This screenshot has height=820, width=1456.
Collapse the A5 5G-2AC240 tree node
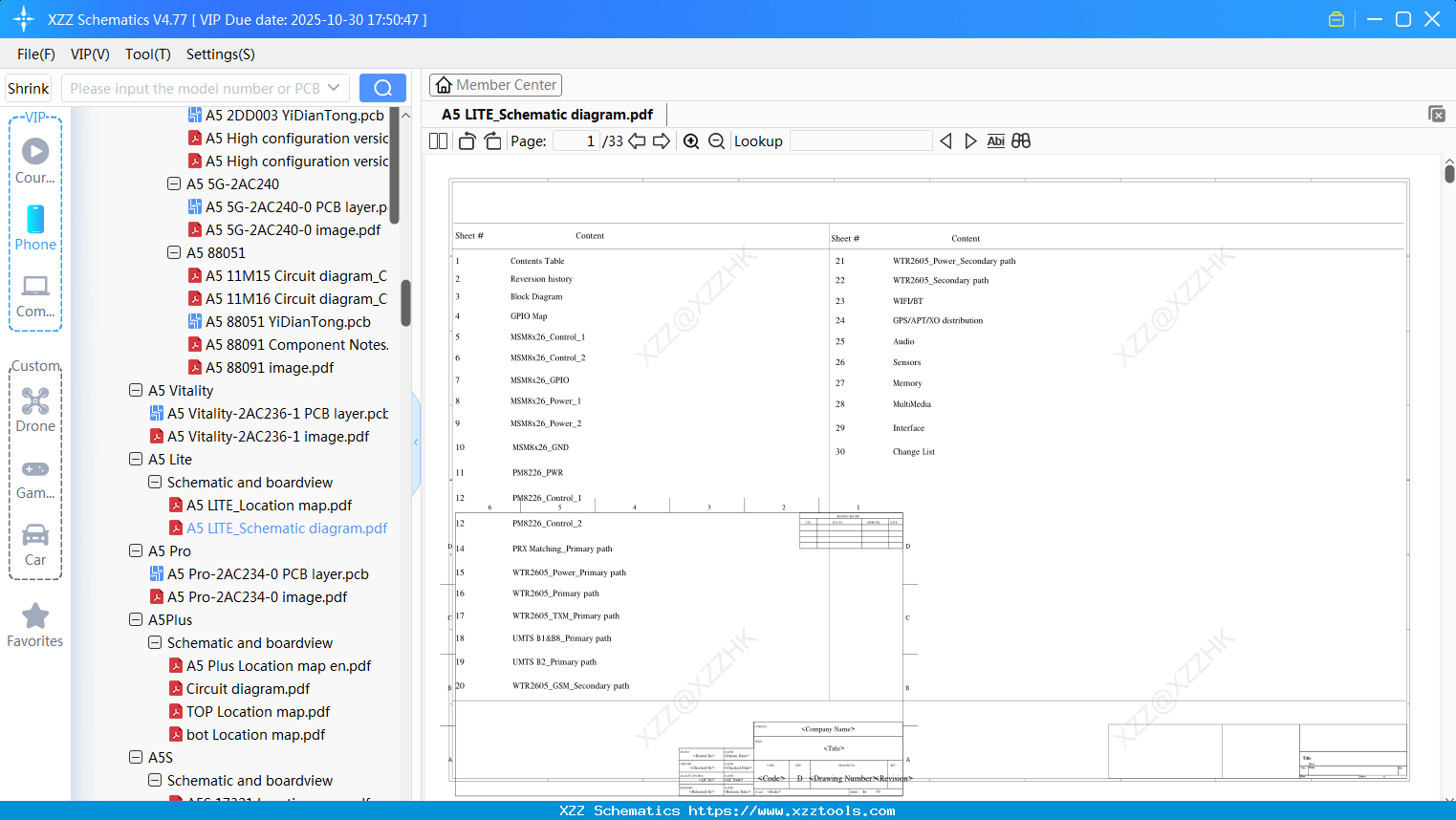tap(174, 183)
